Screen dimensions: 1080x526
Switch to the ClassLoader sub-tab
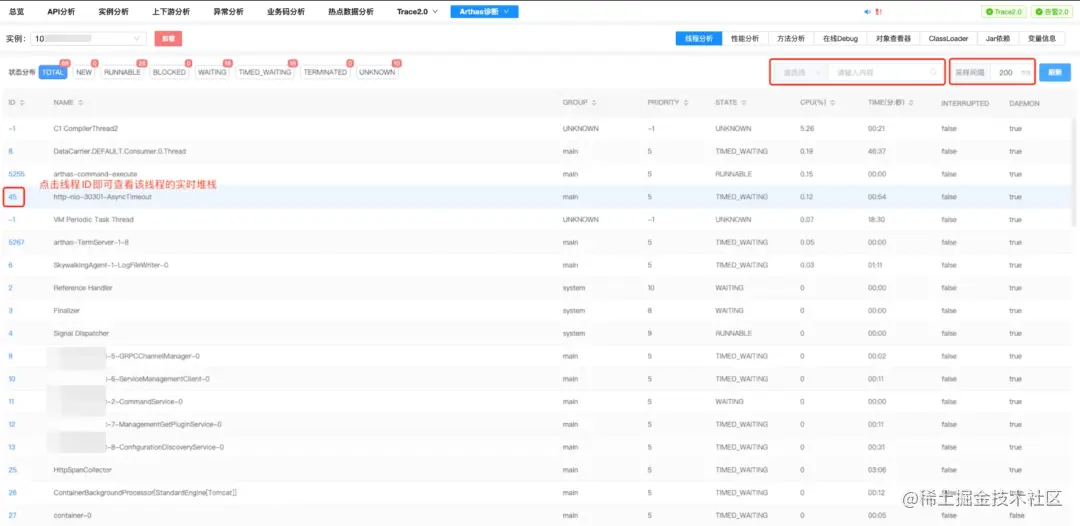948,39
